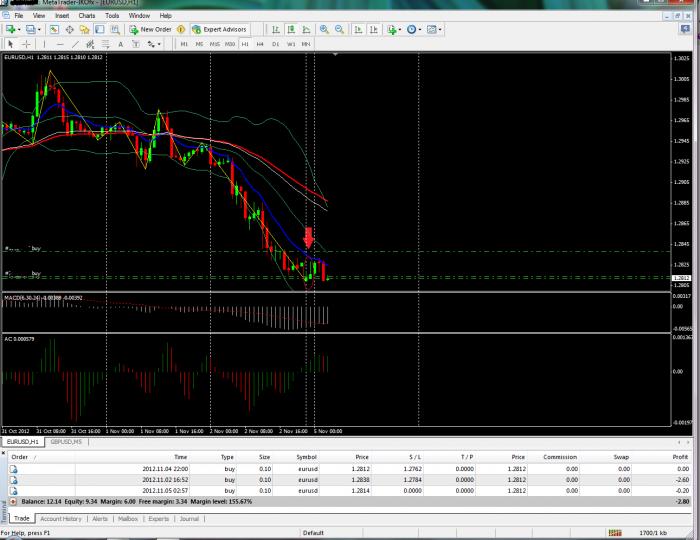The image size is (700, 540).
Task: Open the File menu
Action: (19, 16)
